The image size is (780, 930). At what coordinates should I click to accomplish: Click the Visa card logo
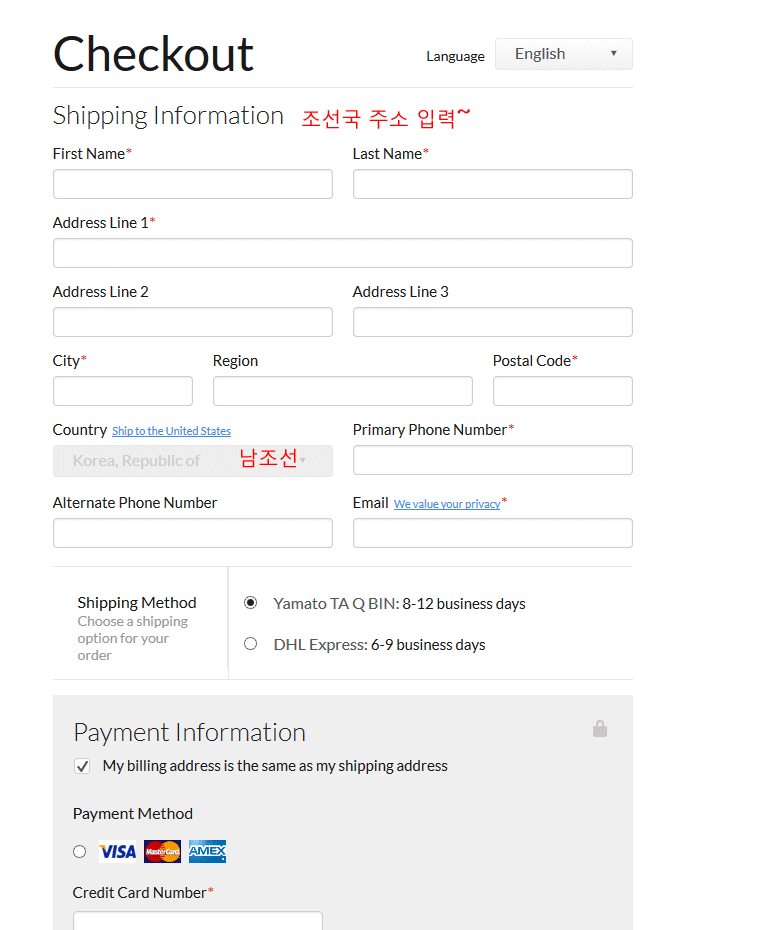117,852
